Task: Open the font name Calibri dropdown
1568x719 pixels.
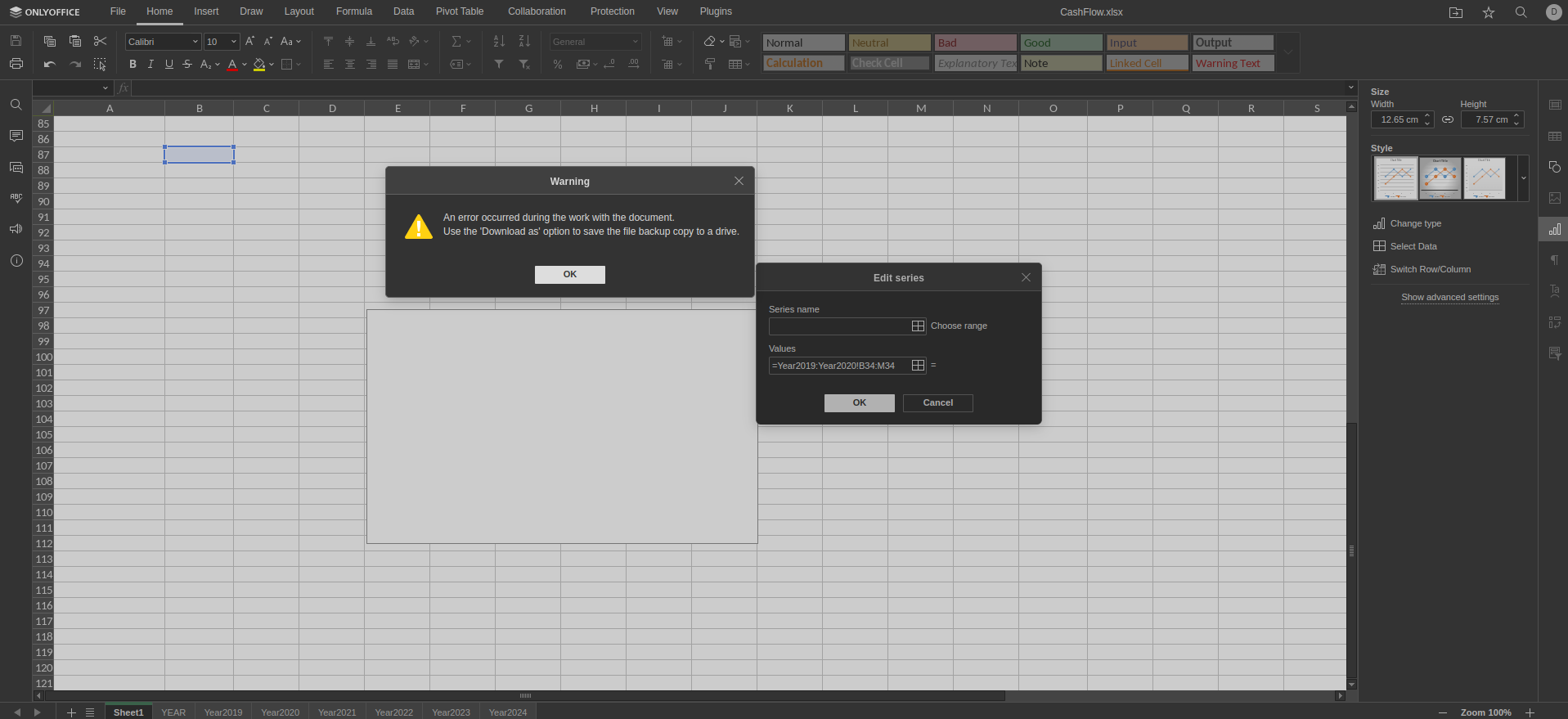Action: (195, 42)
